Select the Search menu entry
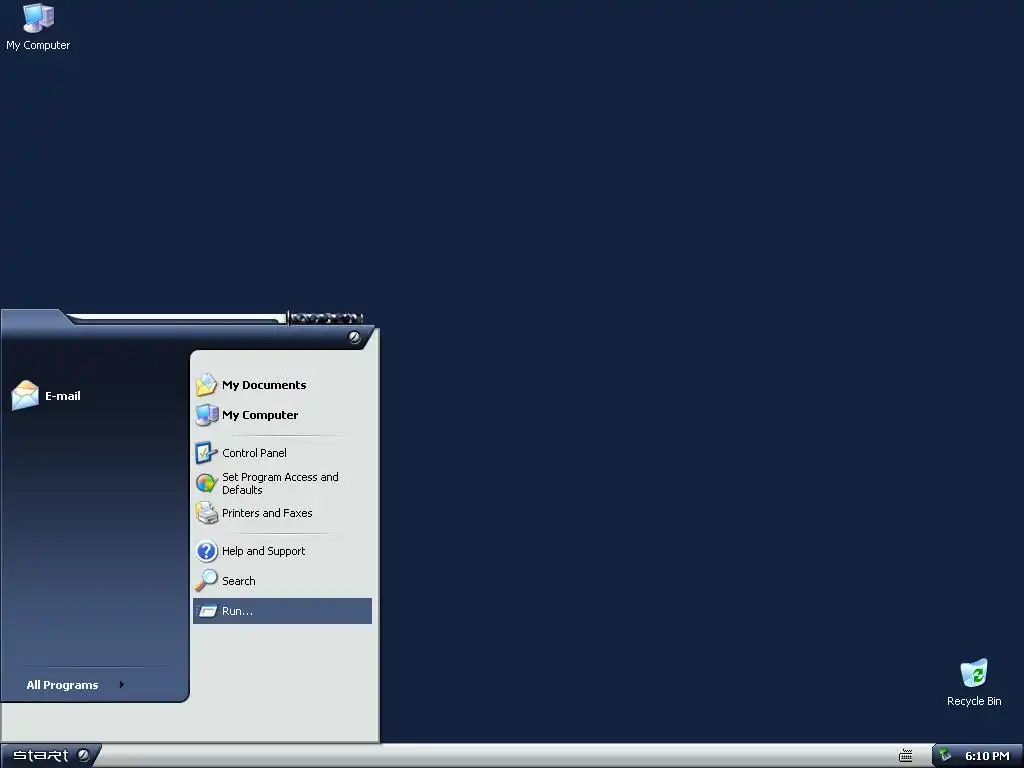This screenshot has height=768, width=1024. click(x=282, y=581)
